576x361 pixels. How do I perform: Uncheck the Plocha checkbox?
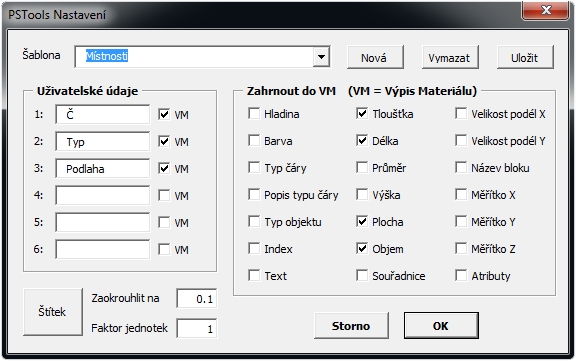tap(362, 221)
